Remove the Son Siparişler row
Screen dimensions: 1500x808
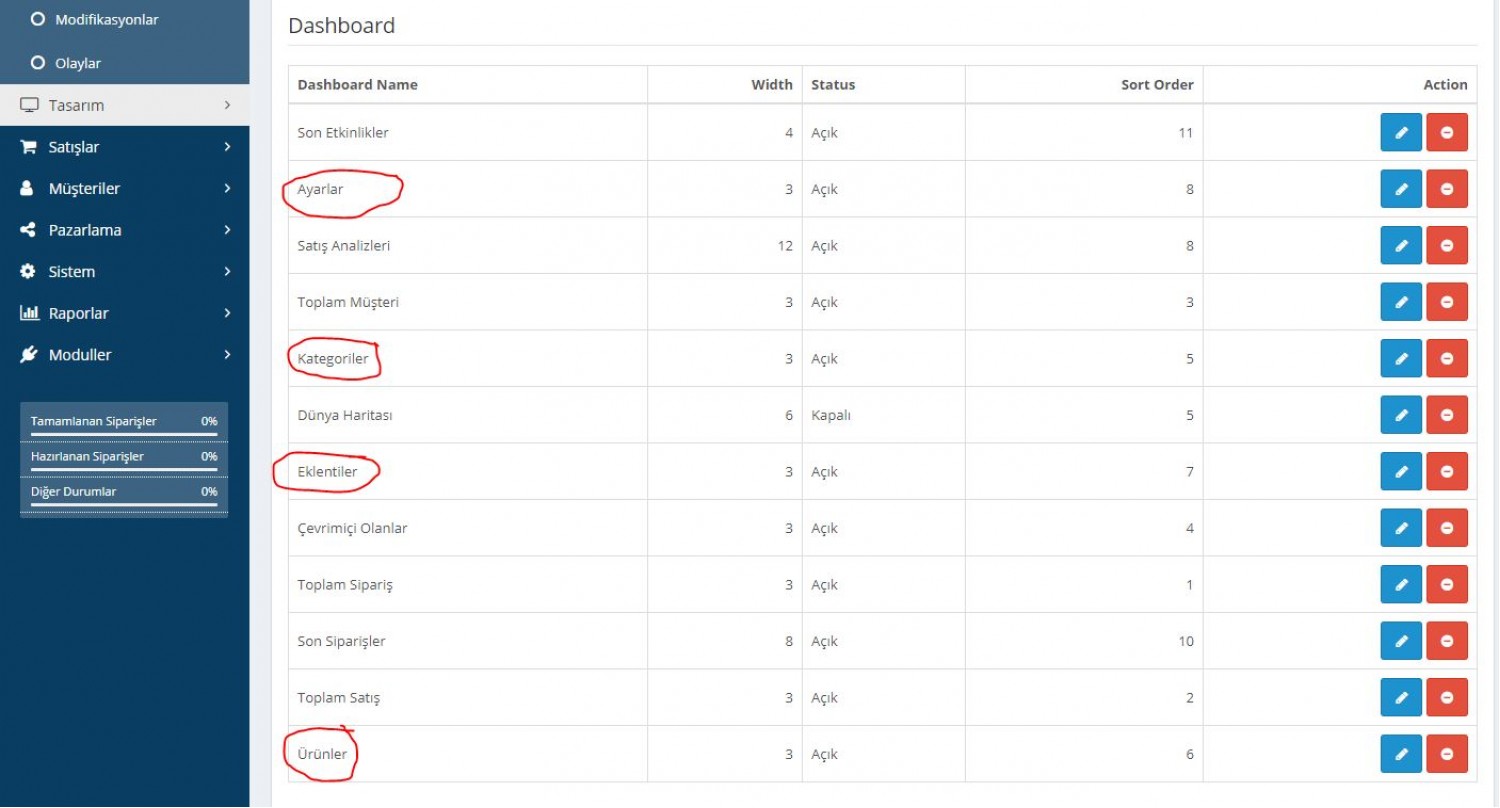1447,641
